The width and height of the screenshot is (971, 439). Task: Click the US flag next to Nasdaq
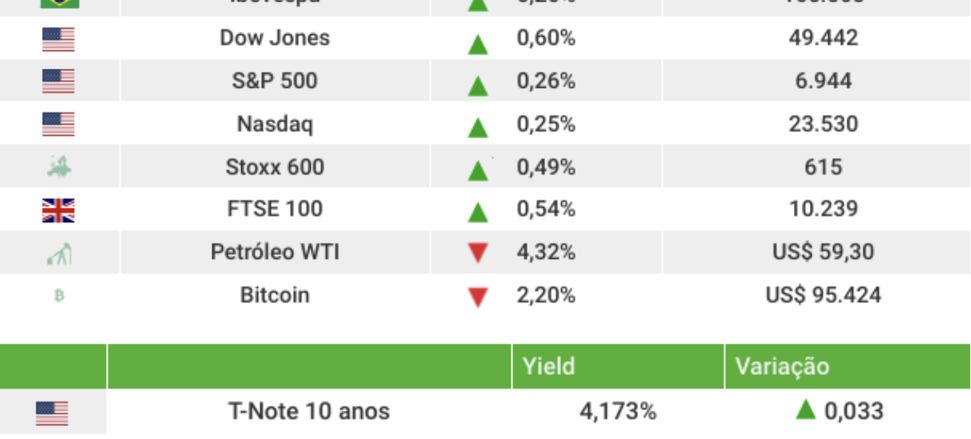click(x=59, y=125)
